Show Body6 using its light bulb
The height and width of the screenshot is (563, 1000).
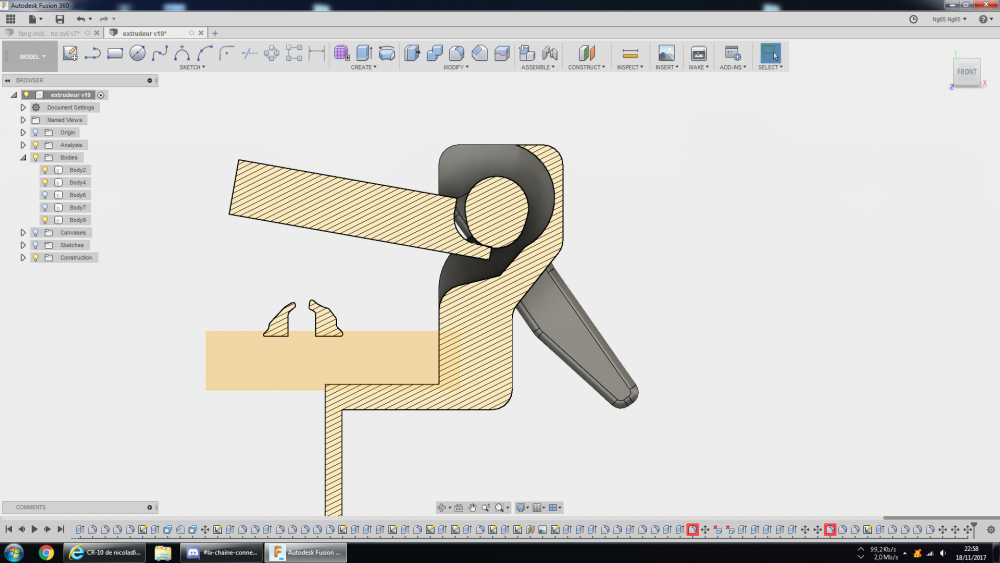(x=45, y=195)
